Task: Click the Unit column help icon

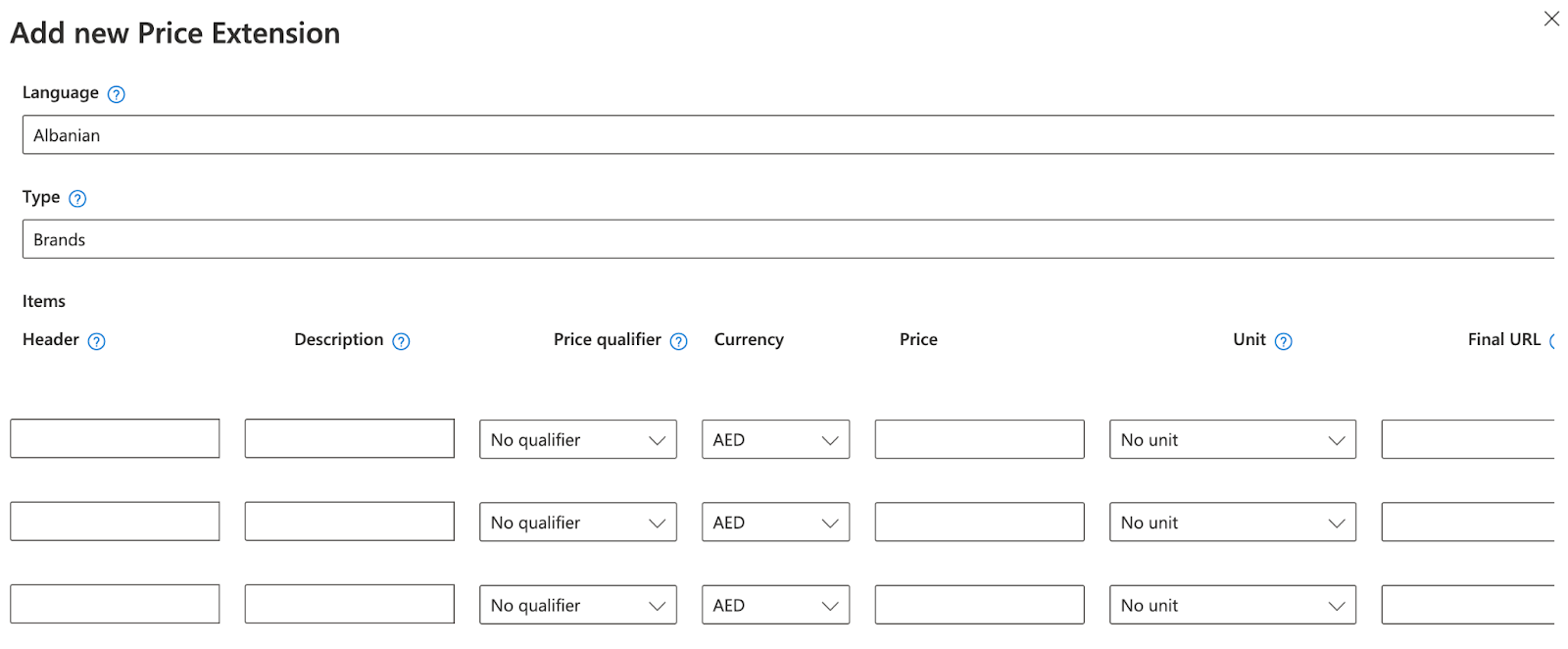Action: (x=1283, y=341)
